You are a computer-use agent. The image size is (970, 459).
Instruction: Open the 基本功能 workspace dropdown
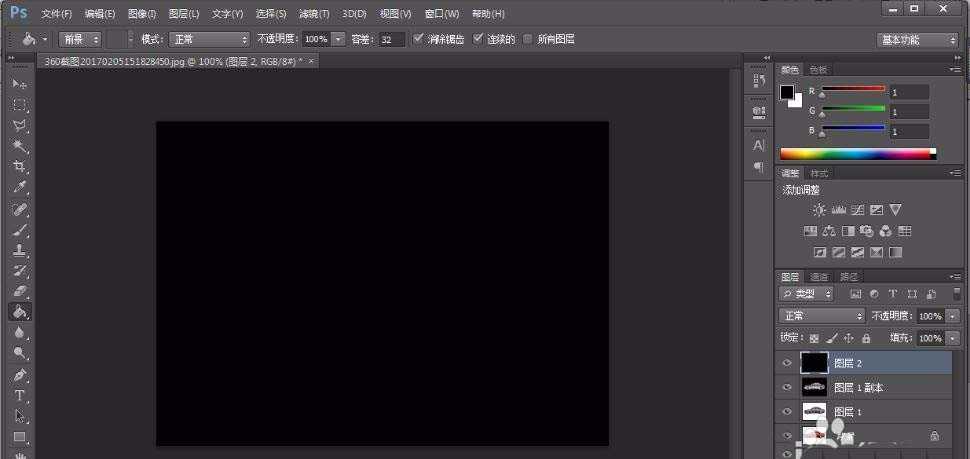pyautogui.click(x=917, y=40)
